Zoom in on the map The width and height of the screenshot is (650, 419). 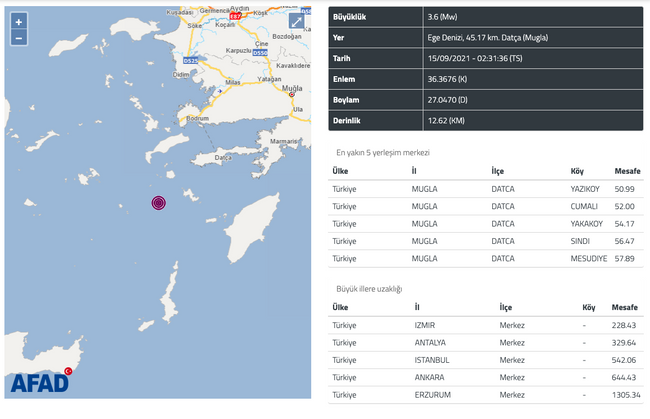click(19, 21)
